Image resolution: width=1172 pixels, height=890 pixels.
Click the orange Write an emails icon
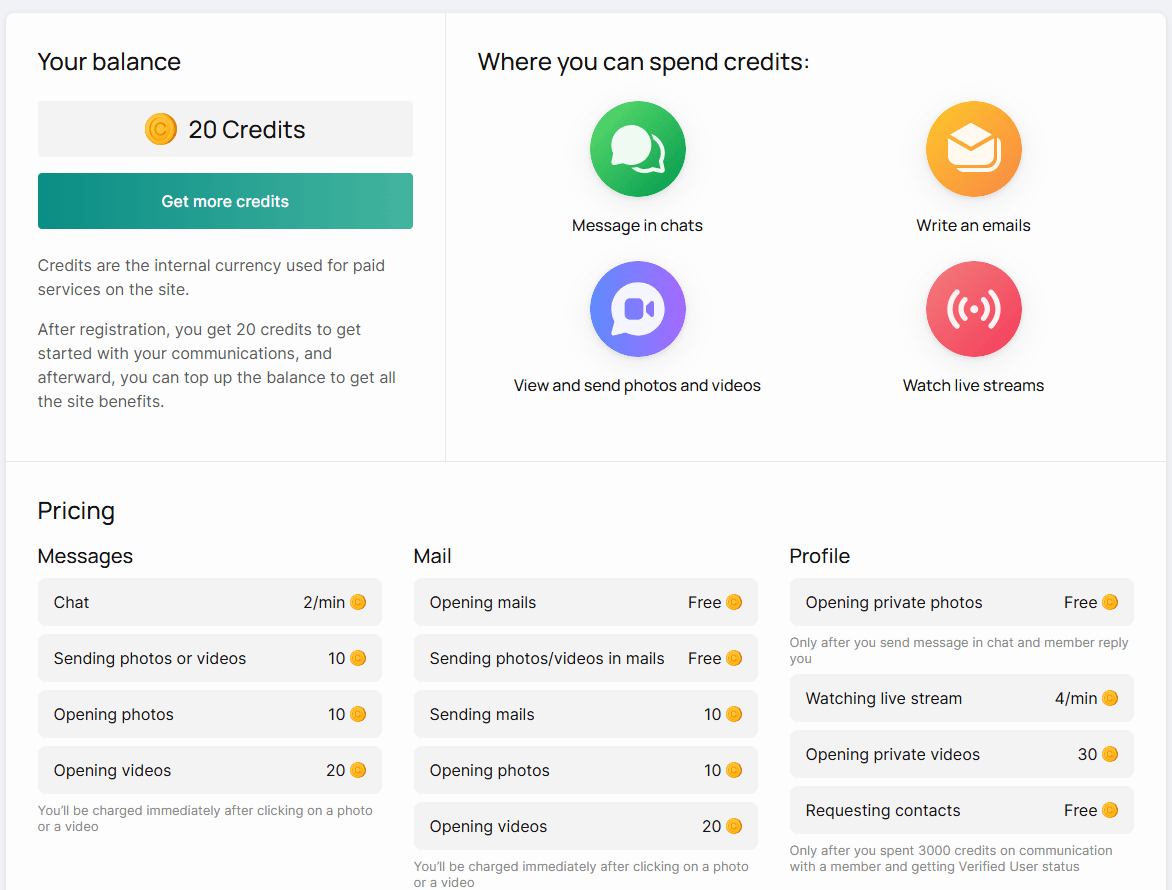coord(973,149)
